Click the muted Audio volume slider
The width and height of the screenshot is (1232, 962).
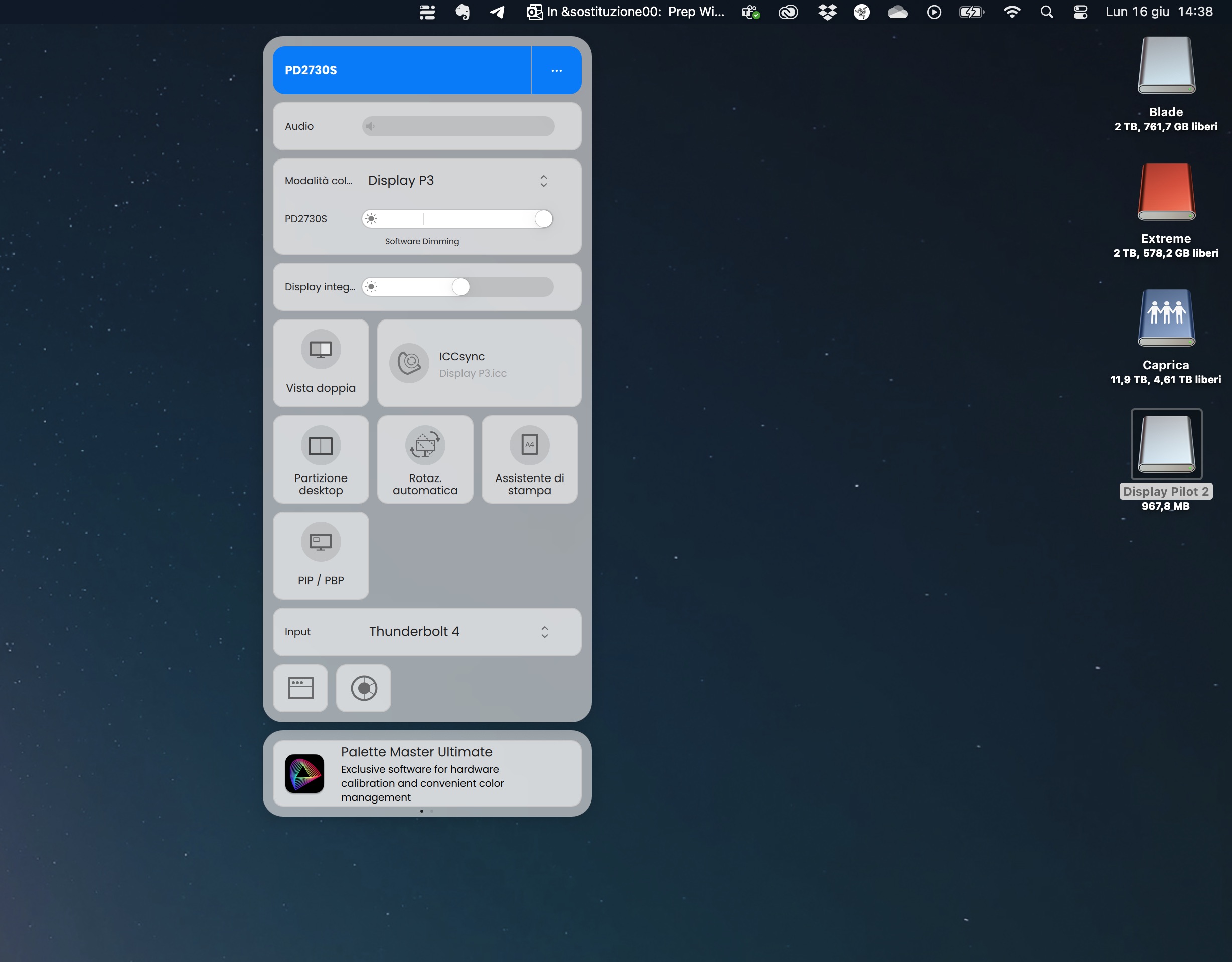(x=458, y=126)
